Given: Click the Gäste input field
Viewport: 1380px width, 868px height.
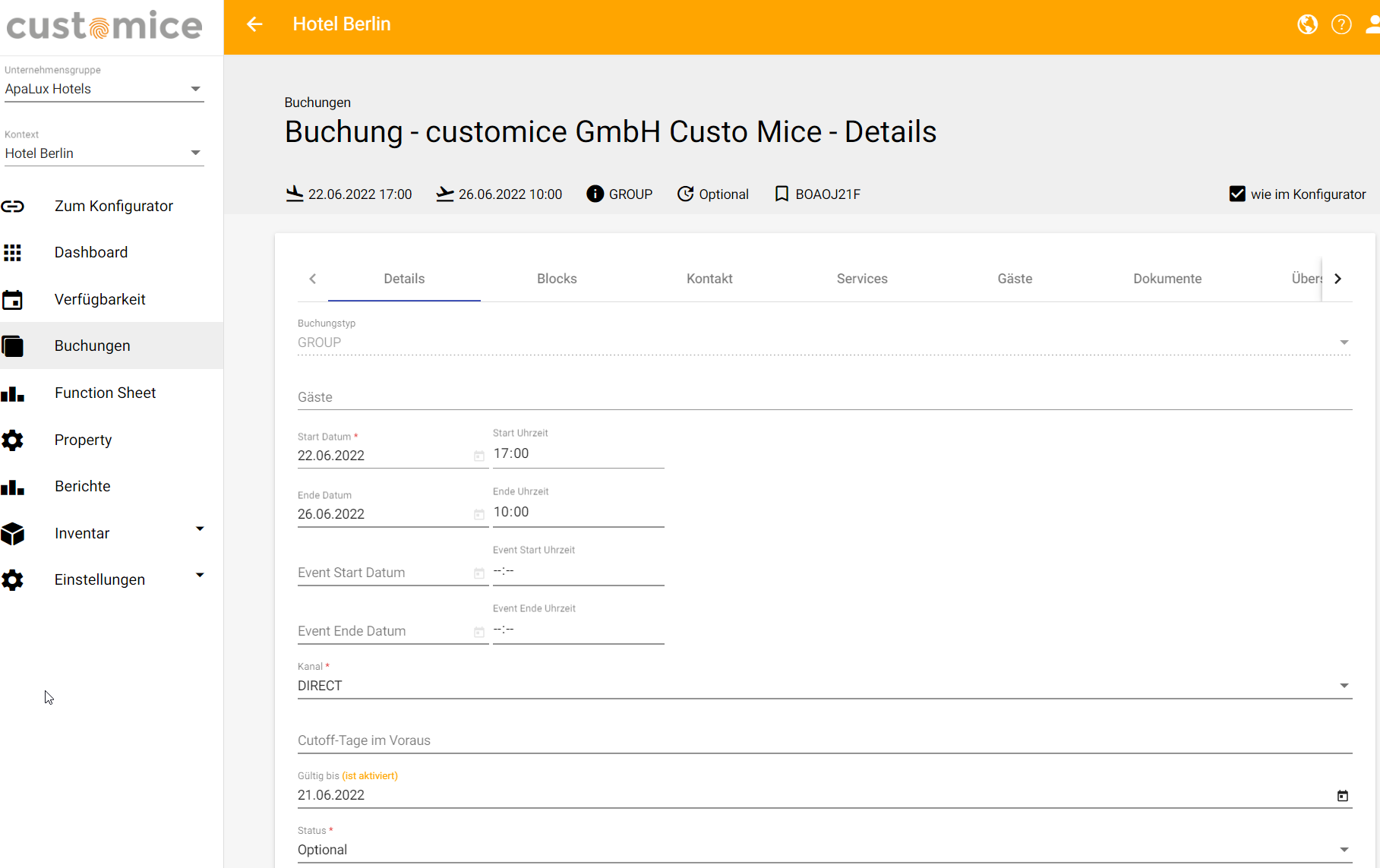Looking at the screenshot, I should tap(825, 397).
